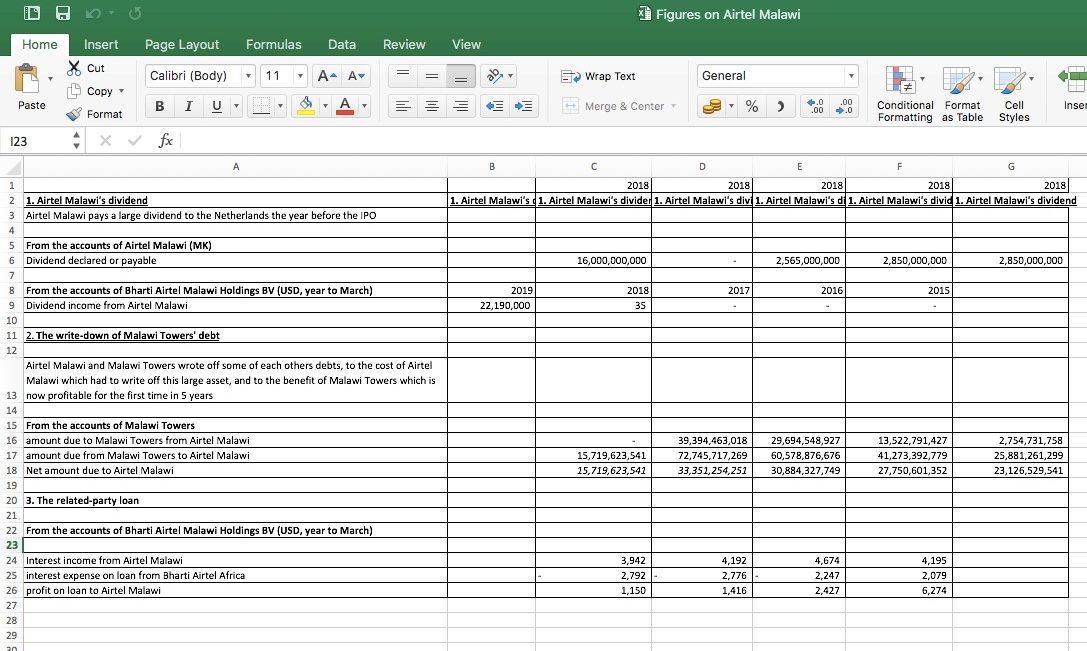The height and width of the screenshot is (651, 1087).
Task: Apply the borders icon
Action: coord(261,106)
